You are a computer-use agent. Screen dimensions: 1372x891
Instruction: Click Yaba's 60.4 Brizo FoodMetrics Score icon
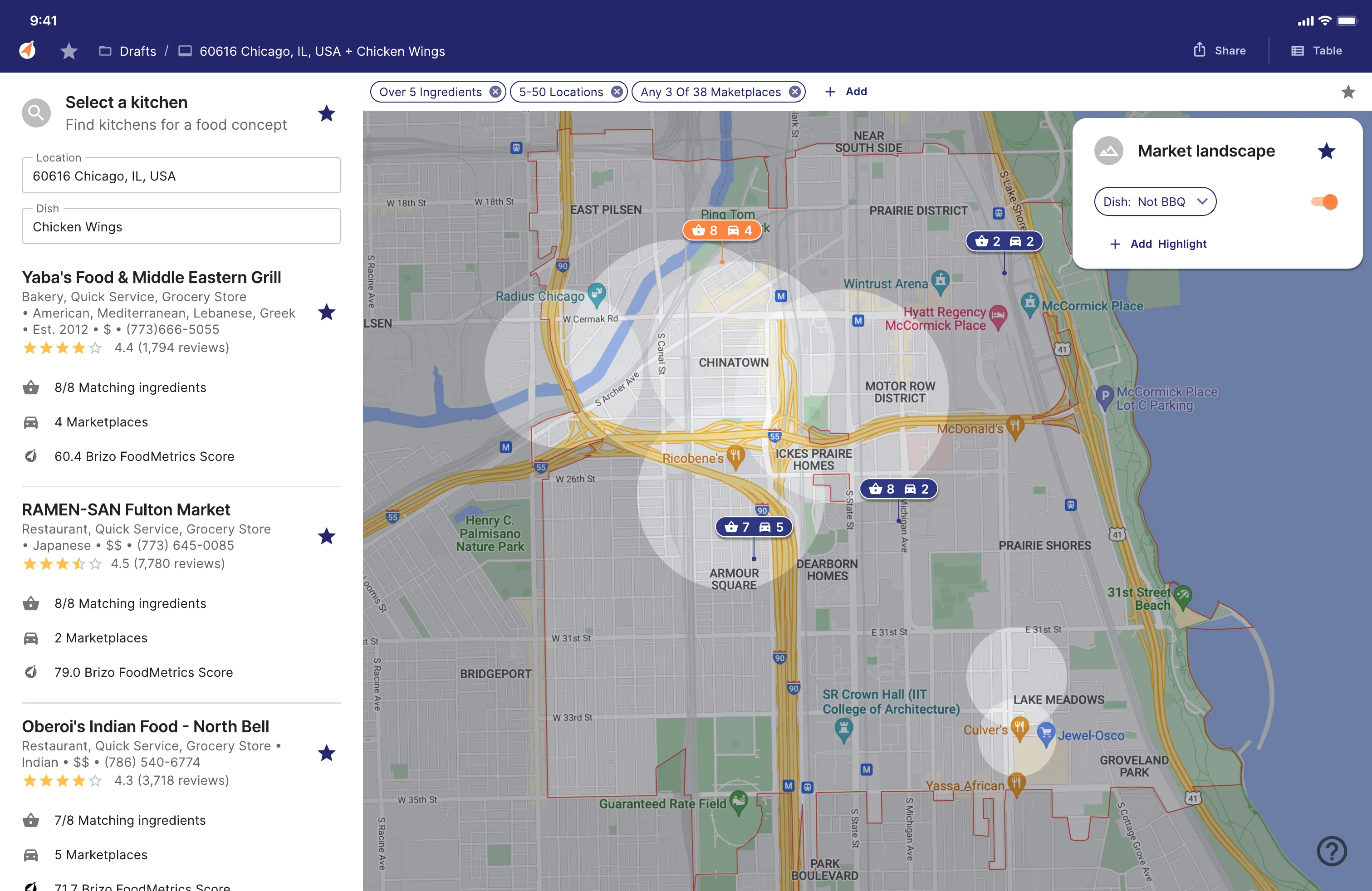pos(31,456)
